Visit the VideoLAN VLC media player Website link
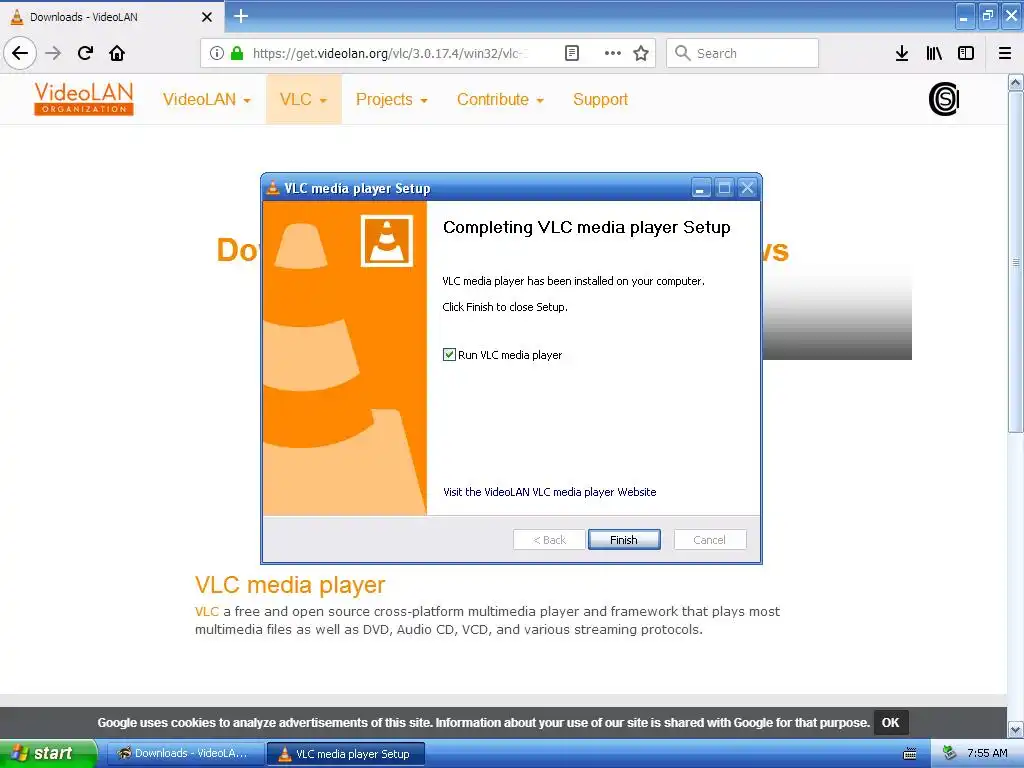Viewport: 1024px width, 768px height. pos(549,492)
